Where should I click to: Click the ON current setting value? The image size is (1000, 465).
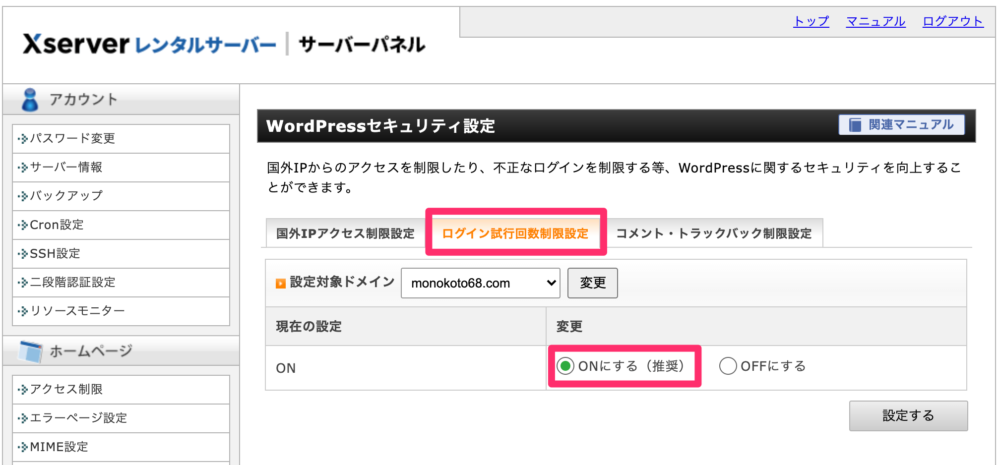click(x=286, y=369)
